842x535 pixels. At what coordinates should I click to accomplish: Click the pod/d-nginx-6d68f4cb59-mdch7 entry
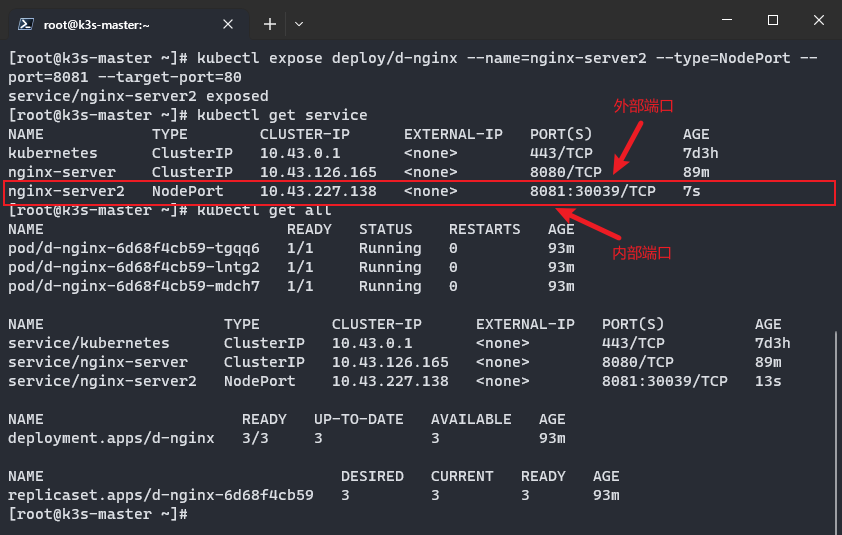tap(134, 286)
